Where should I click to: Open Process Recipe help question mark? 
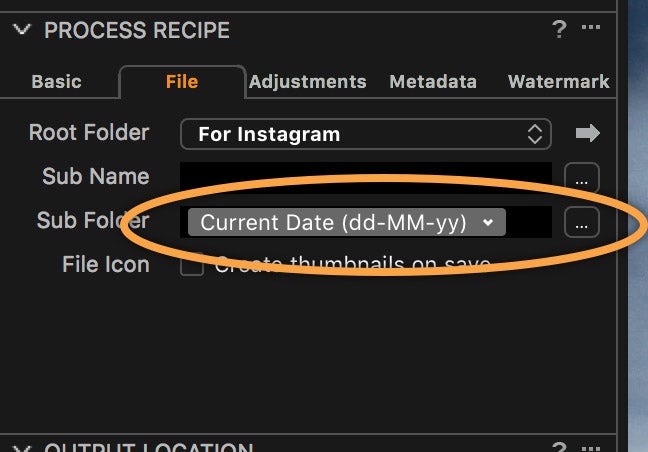click(x=559, y=29)
